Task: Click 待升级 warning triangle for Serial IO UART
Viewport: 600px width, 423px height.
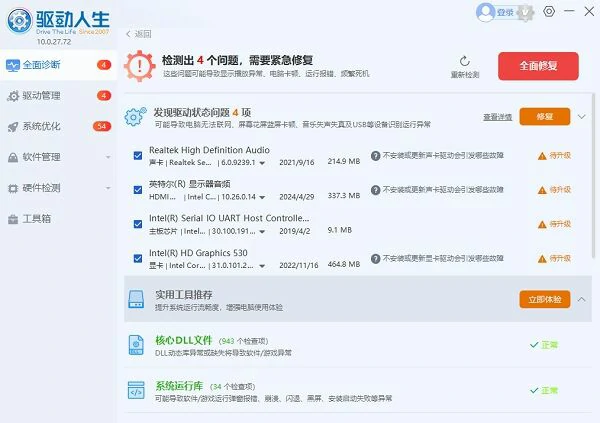Action: 542,225
